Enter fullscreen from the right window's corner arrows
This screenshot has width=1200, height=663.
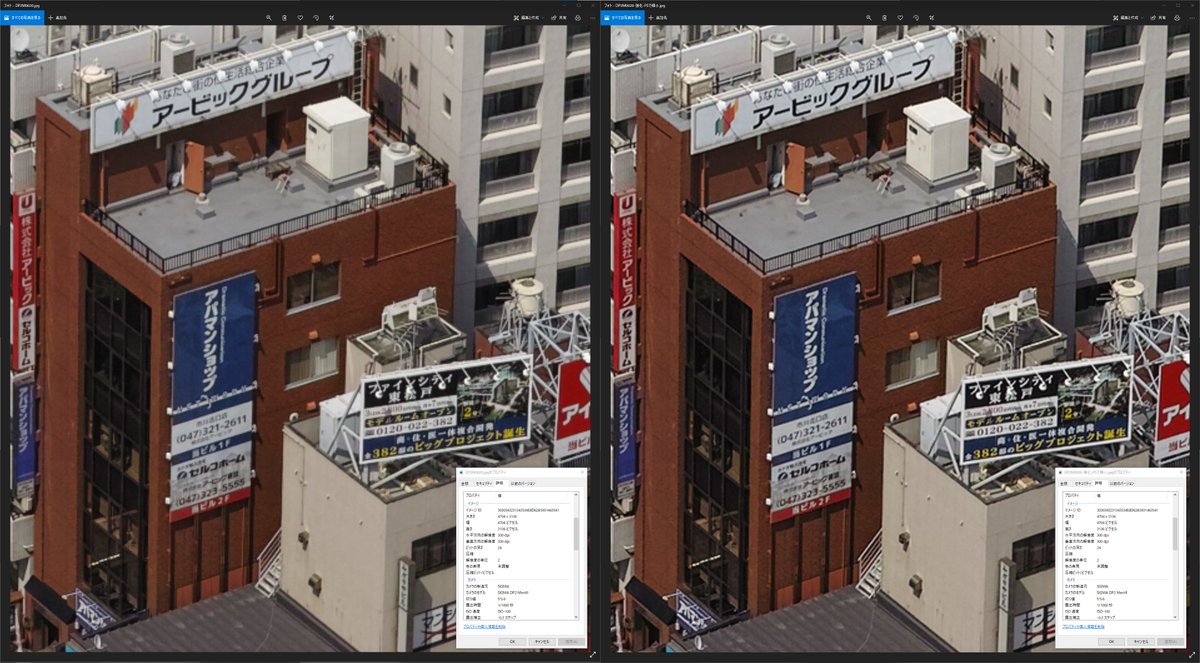[x=1192, y=654]
